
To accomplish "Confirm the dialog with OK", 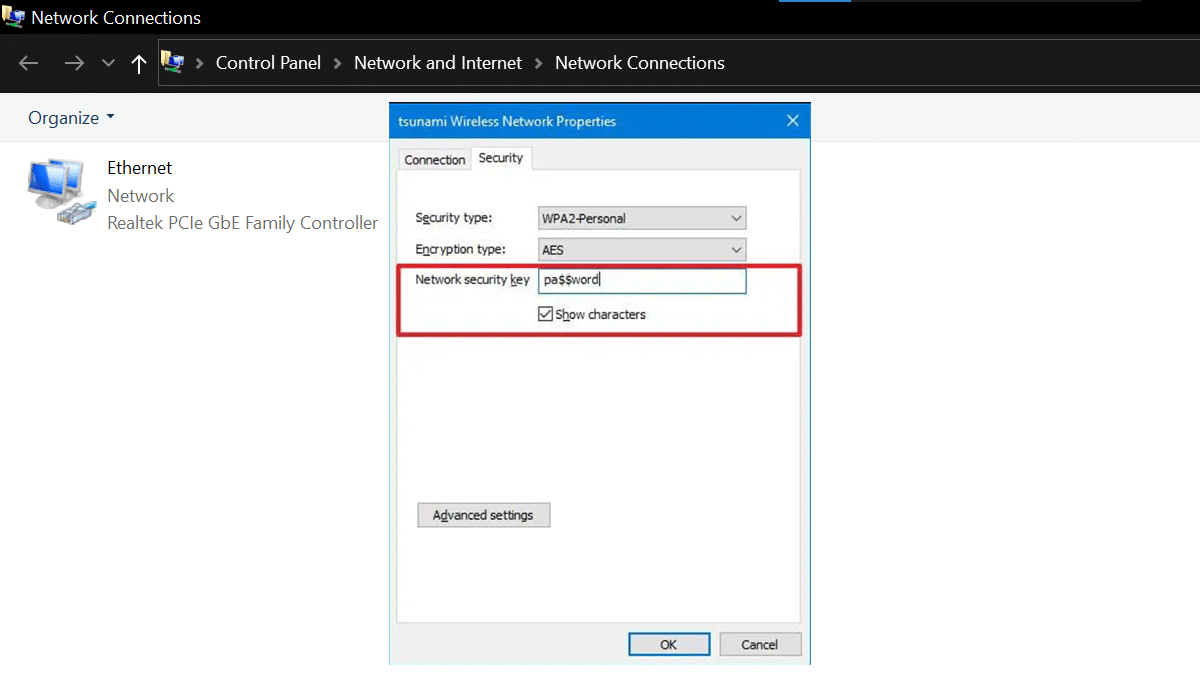I will pyautogui.click(x=669, y=645).
